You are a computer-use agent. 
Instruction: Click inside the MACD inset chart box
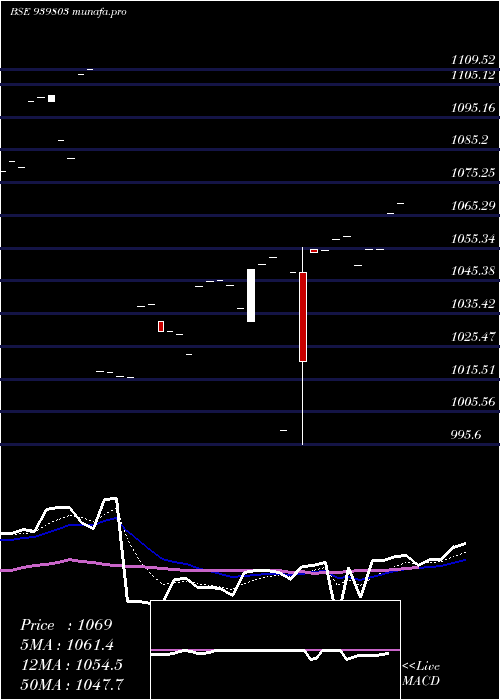[275, 650]
